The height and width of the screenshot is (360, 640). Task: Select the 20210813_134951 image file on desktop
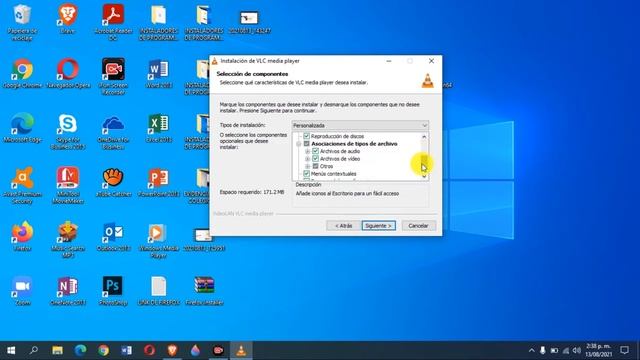point(204,240)
